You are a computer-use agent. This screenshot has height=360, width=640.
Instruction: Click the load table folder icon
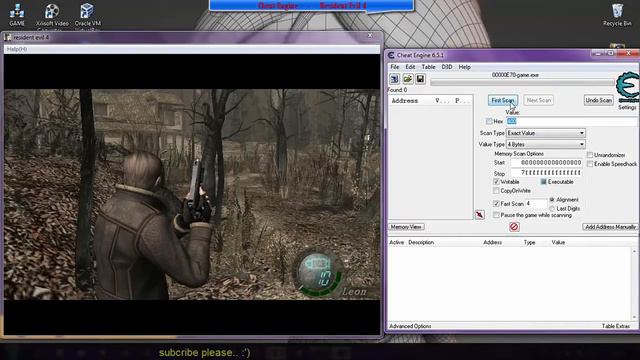[x=407, y=79]
